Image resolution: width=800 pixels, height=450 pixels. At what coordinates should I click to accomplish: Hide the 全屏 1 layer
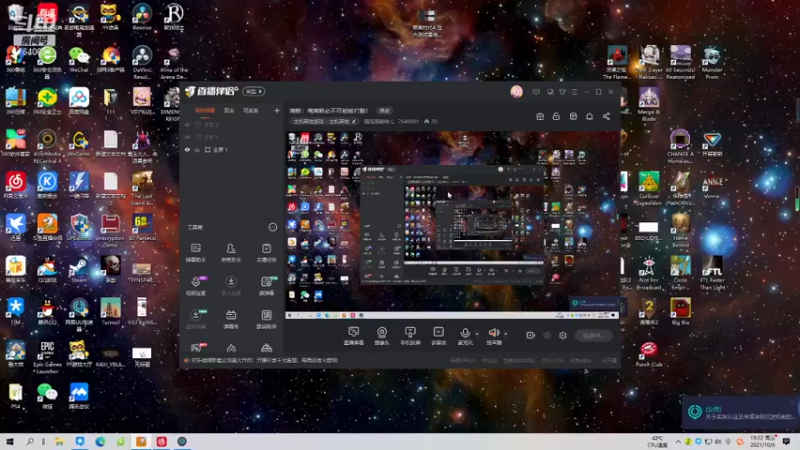pos(187,150)
